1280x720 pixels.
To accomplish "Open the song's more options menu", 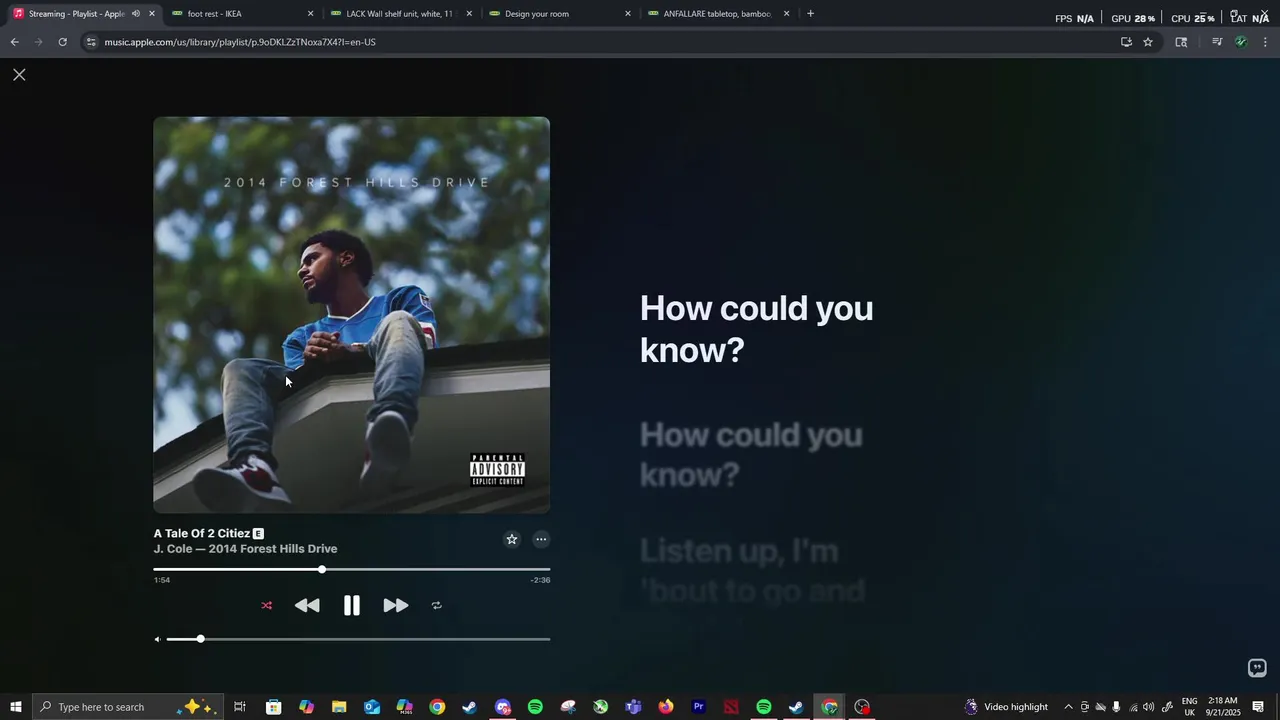I will pos(541,539).
